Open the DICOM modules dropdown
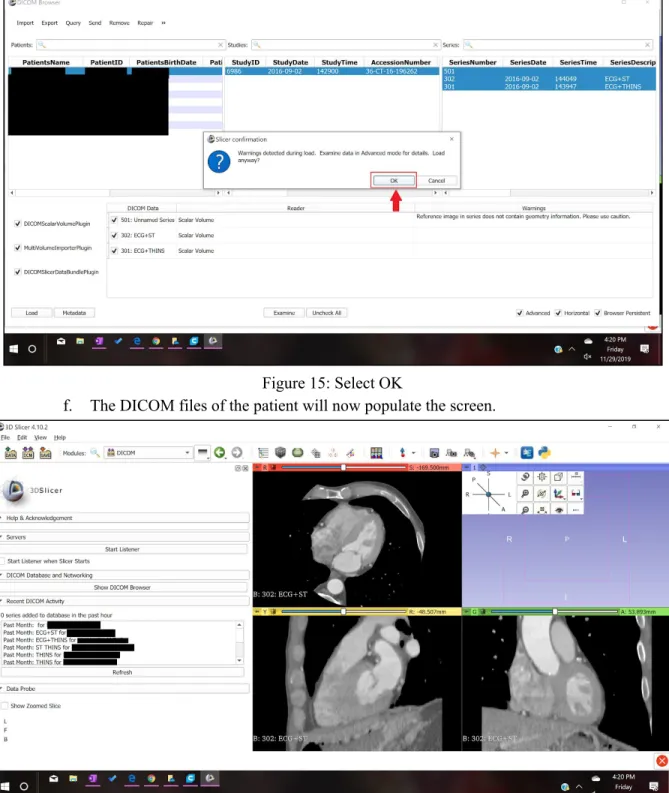Screen dimensions: 669x793 click(x=148, y=453)
